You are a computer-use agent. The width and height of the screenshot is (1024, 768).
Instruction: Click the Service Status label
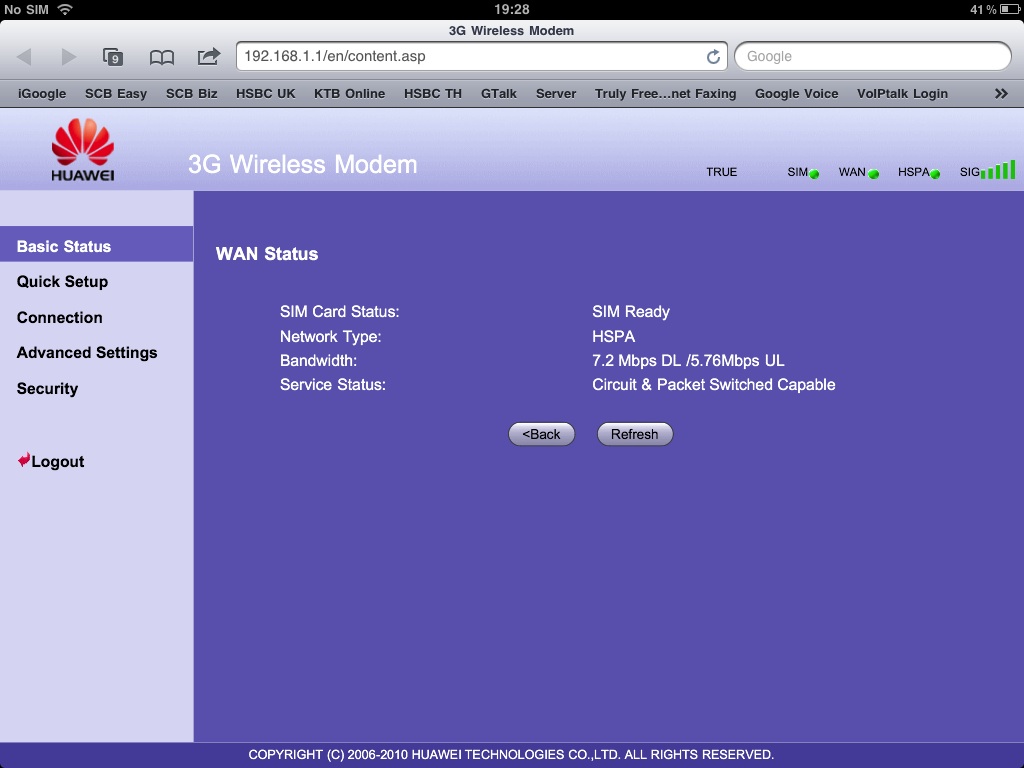click(333, 385)
